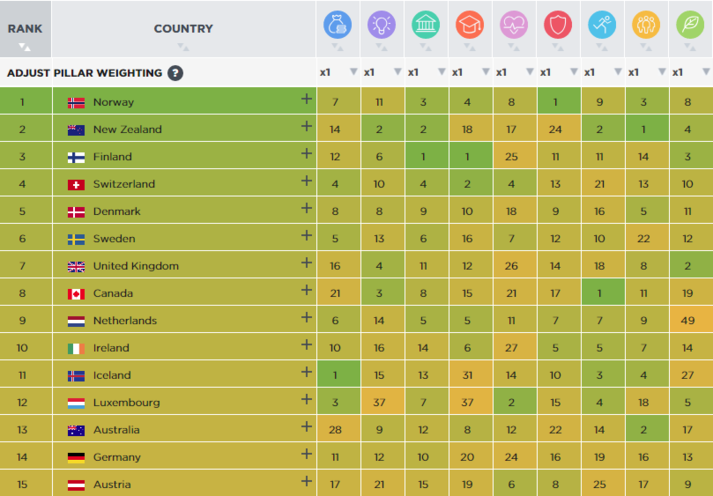Click the green leaf environment icon
This screenshot has width=713, height=496.
tap(690, 24)
